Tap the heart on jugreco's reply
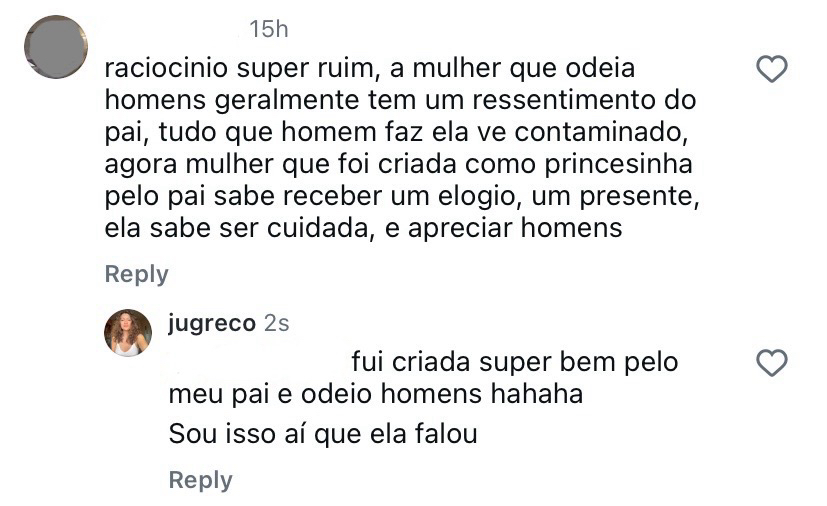The width and height of the screenshot is (827, 506). point(771,363)
